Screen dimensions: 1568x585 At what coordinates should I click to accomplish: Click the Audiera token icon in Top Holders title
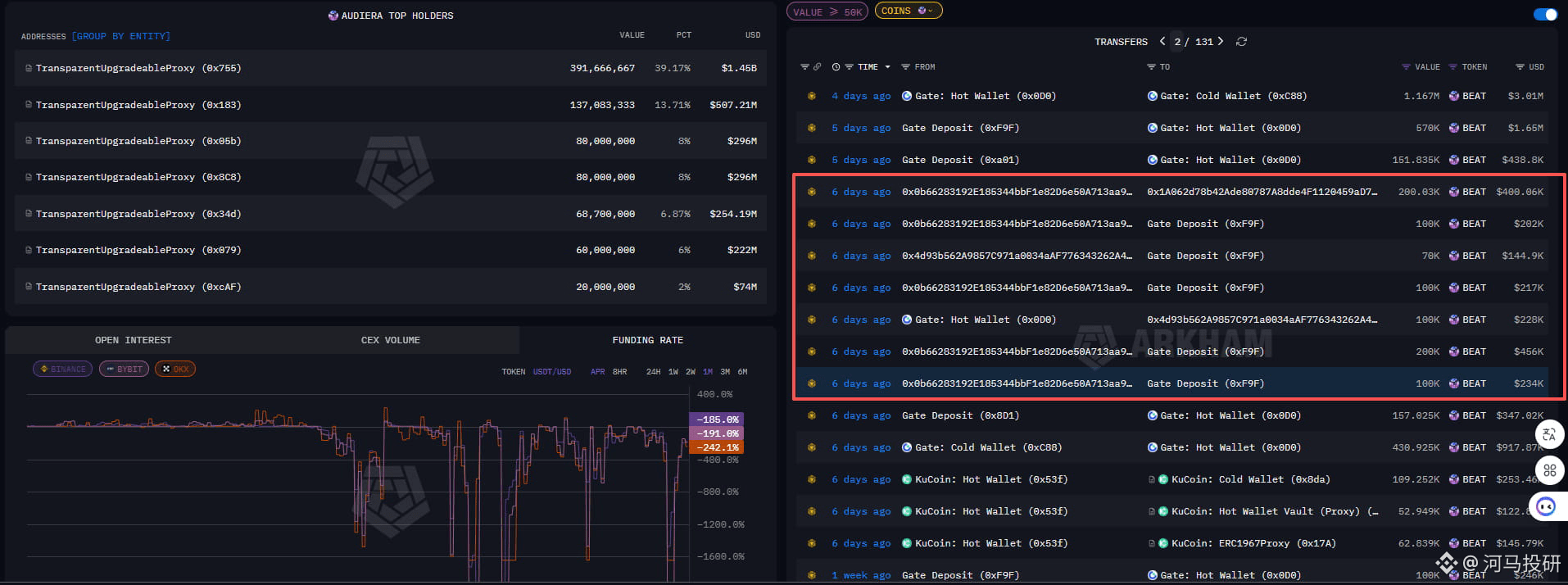click(x=333, y=16)
